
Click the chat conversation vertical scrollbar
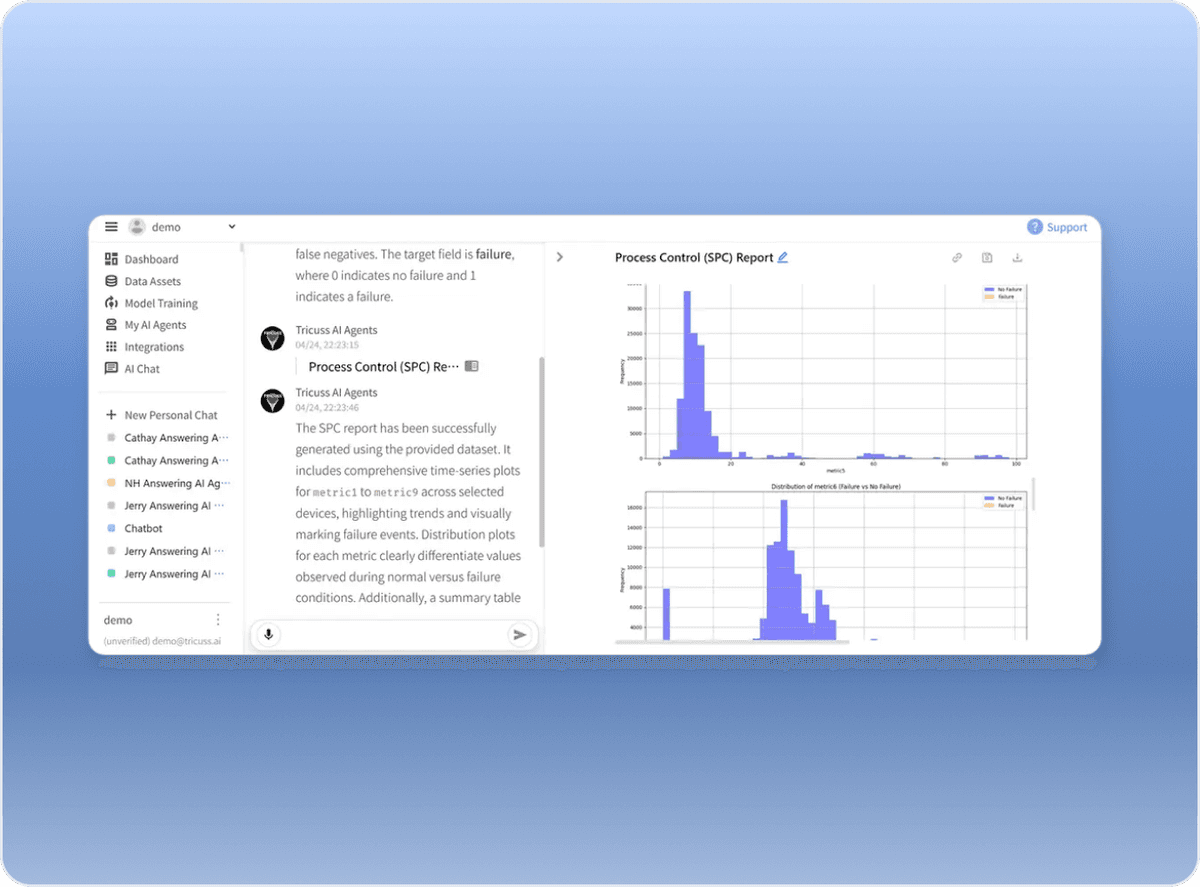coord(542,452)
